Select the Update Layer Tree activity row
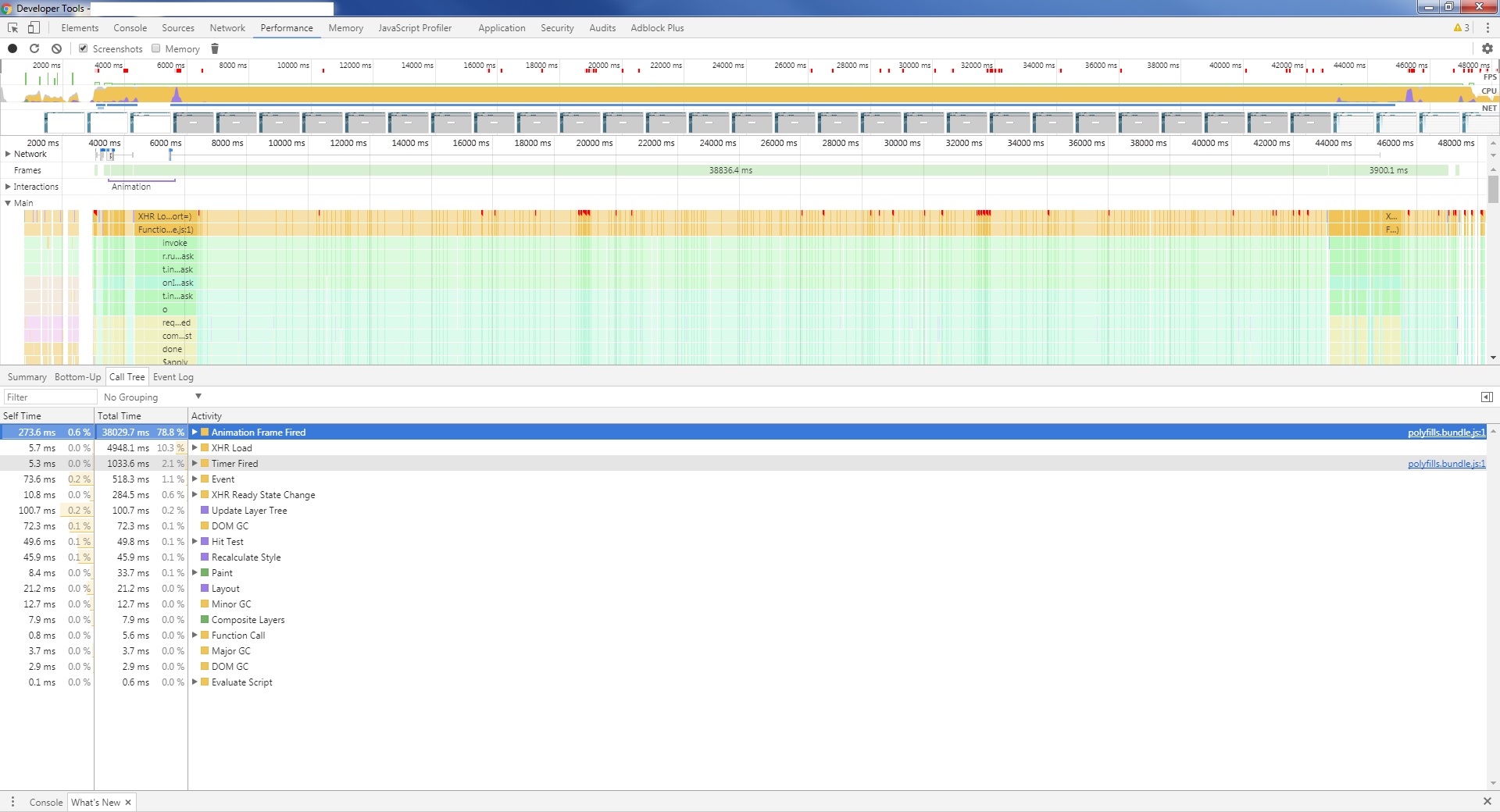Viewport: 1500px width, 812px height. (743, 510)
